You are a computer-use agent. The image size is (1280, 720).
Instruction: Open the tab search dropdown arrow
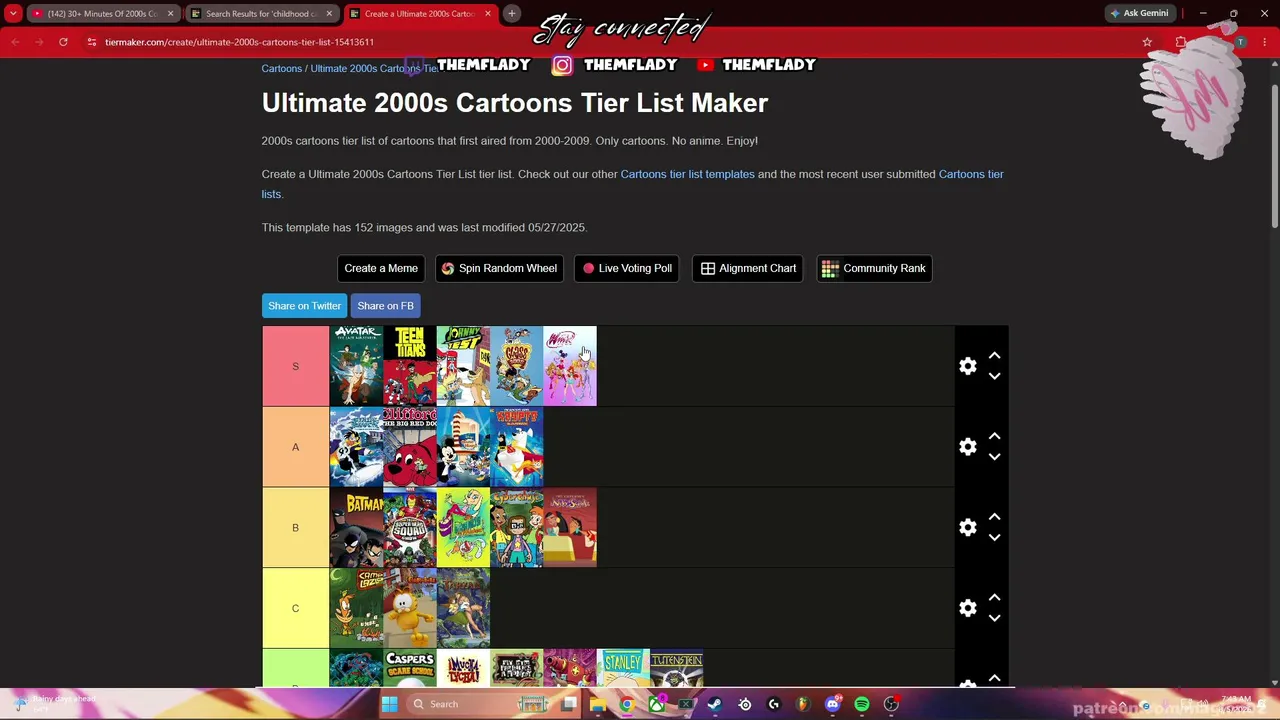[13, 14]
